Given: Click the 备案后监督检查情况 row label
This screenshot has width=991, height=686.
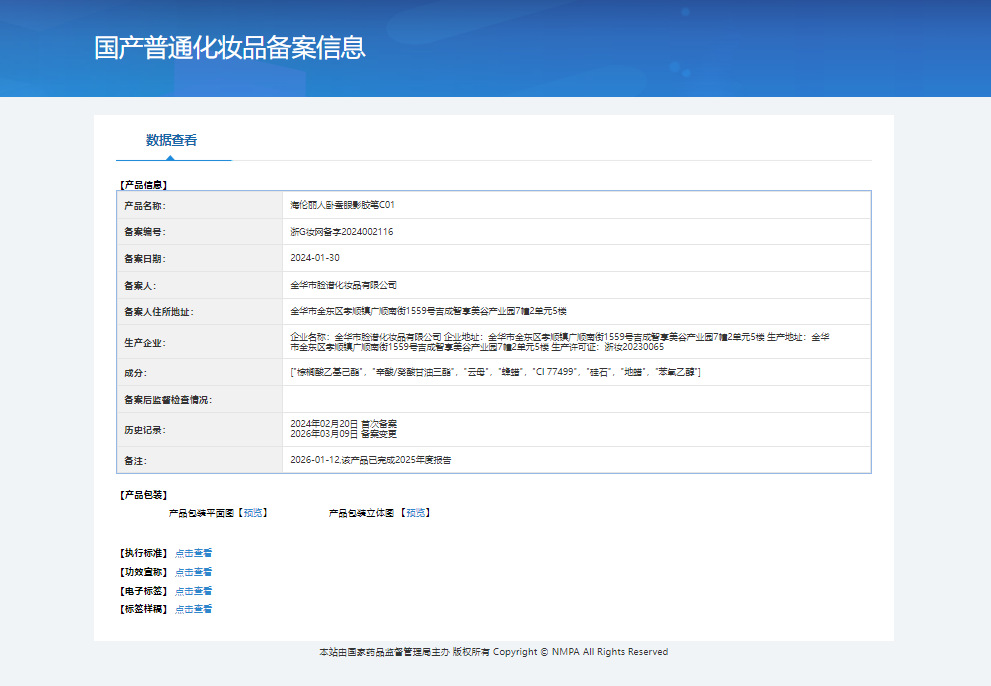Looking at the screenshot, I should (x=168, y=400).
